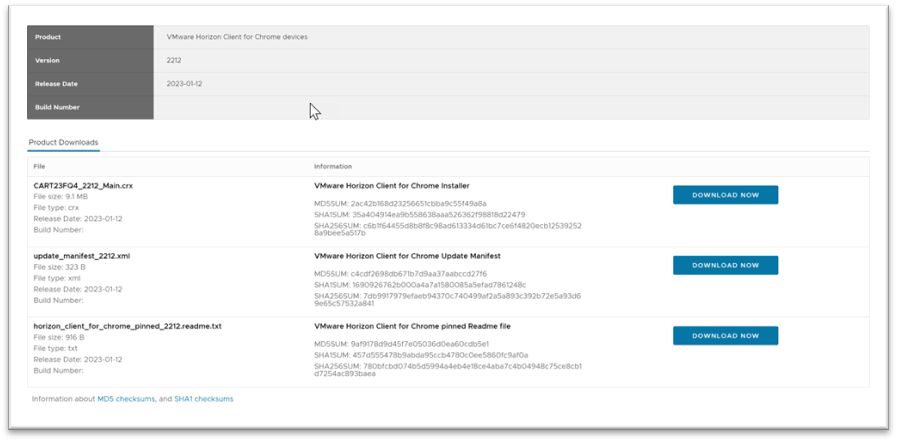Select the CART23FQ4_2212_Main.crx file name

(82, 186)
